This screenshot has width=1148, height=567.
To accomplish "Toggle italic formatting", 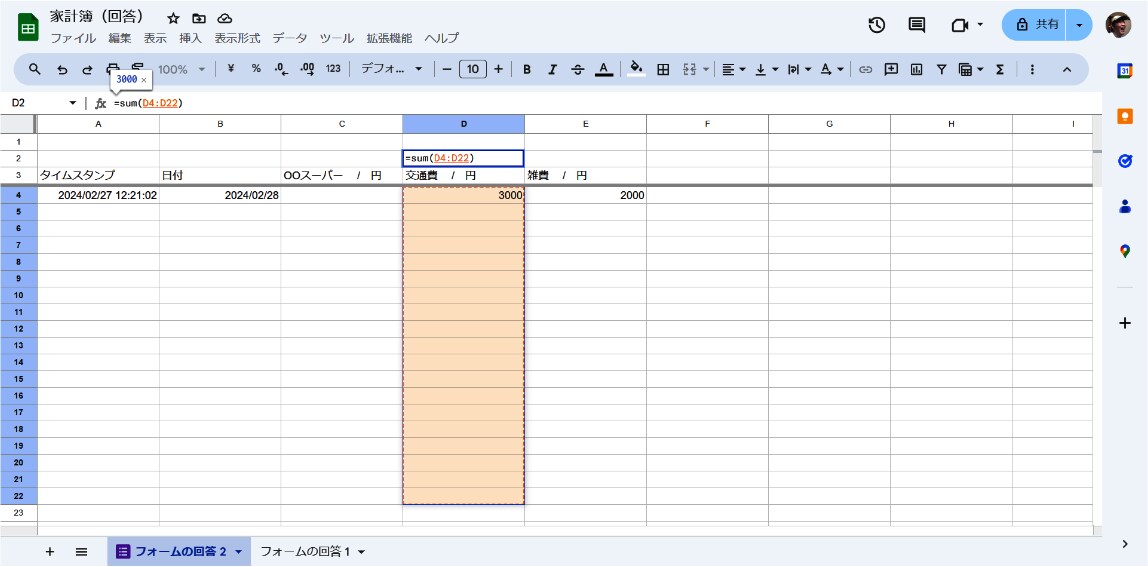I will (552, 70).
